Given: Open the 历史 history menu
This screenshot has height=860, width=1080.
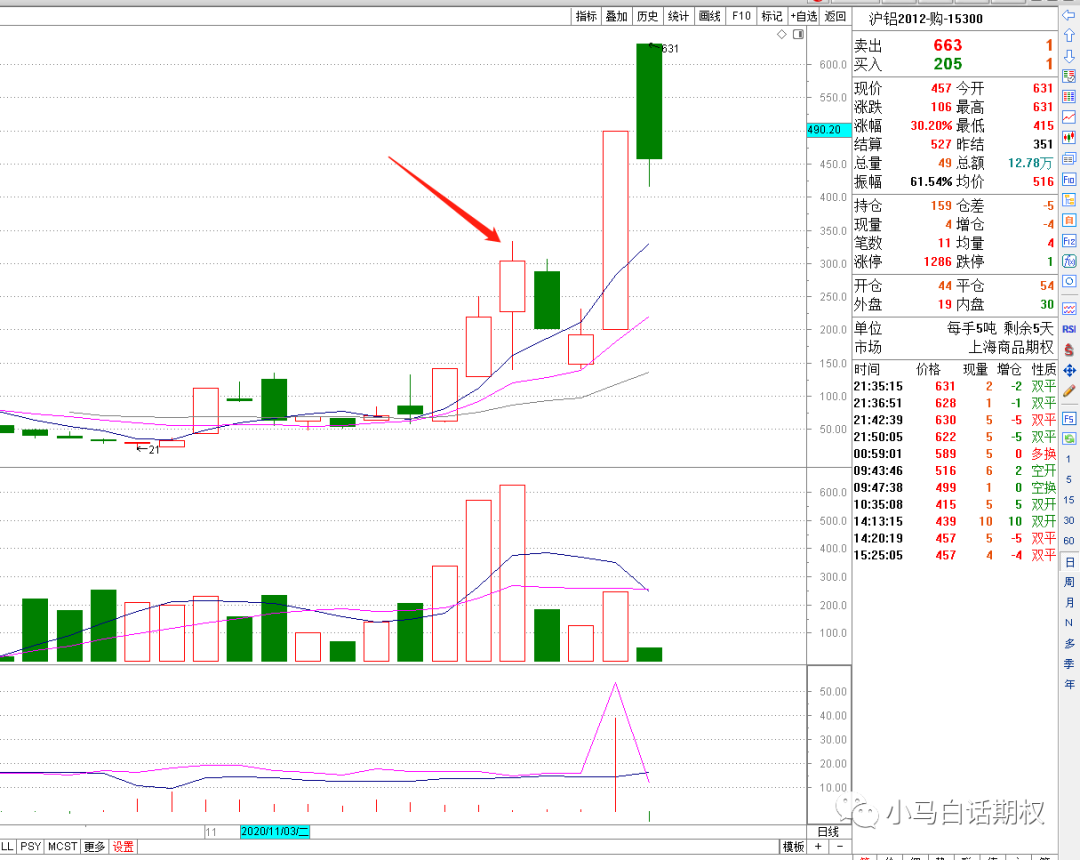Looking at the screenshot, I should coord(647,16).
